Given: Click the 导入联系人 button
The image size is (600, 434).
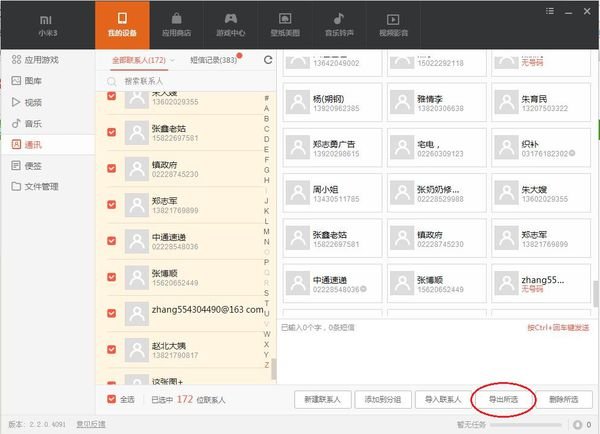Looking at the screenshot, I should (443, 400).
